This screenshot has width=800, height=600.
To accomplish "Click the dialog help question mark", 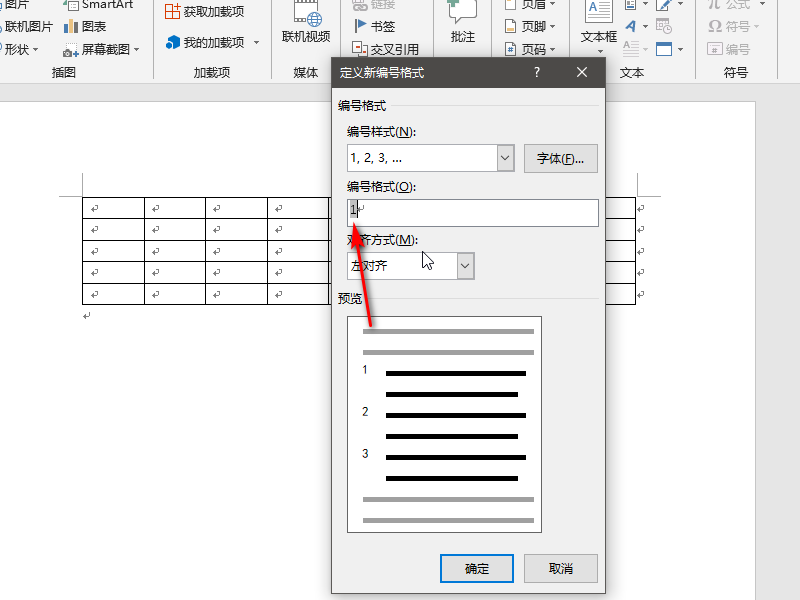I will (x=537, y=72).
